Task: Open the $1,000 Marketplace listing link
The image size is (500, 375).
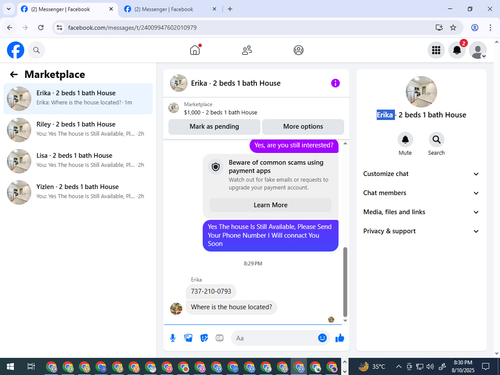Action: pos(220,112)
